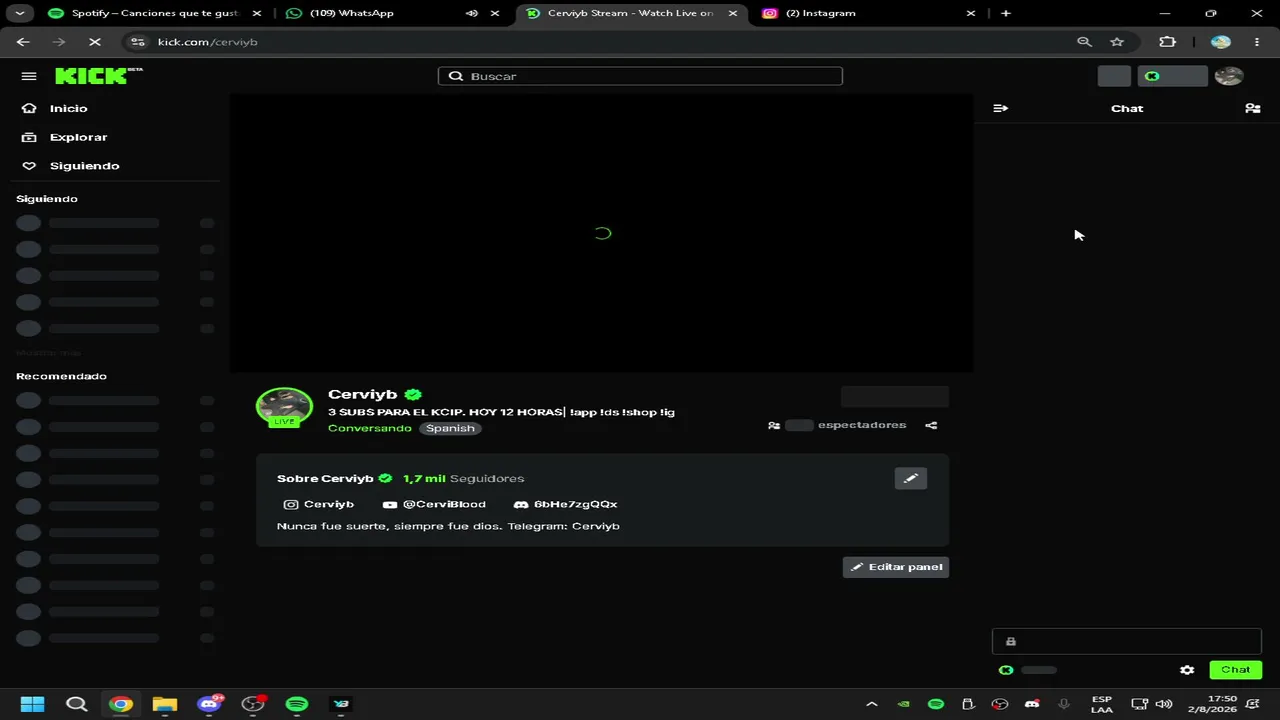Toggle the microphone tray icon

pyautogui.click(x=1064, y=704)
